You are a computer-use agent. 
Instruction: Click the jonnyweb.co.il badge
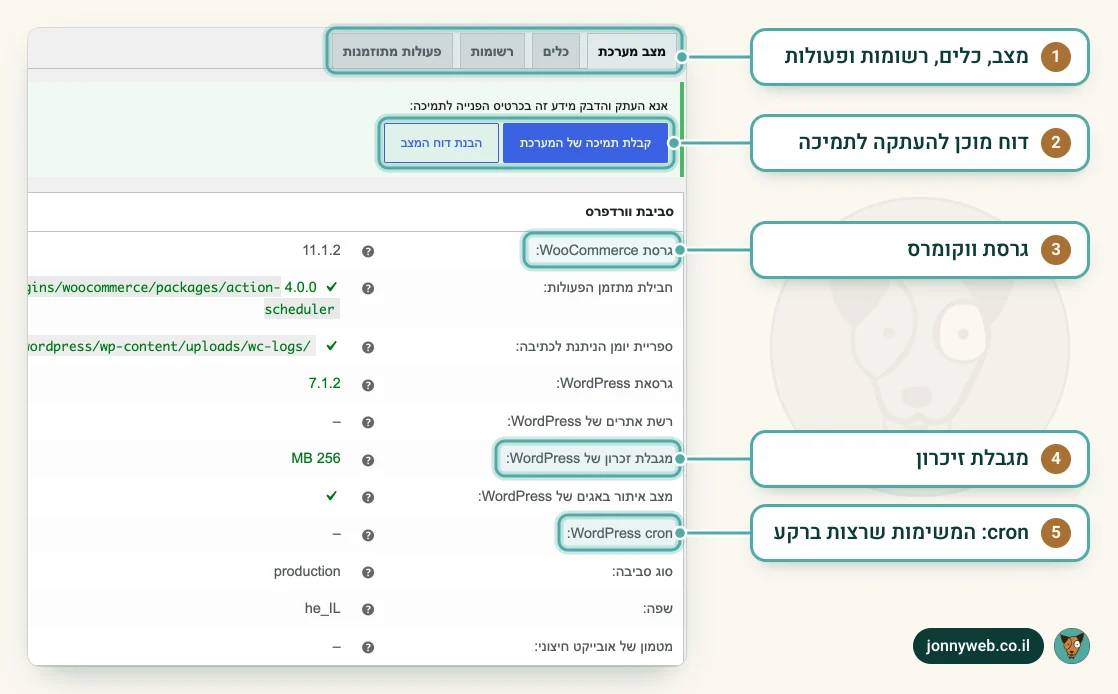point(978,646)
